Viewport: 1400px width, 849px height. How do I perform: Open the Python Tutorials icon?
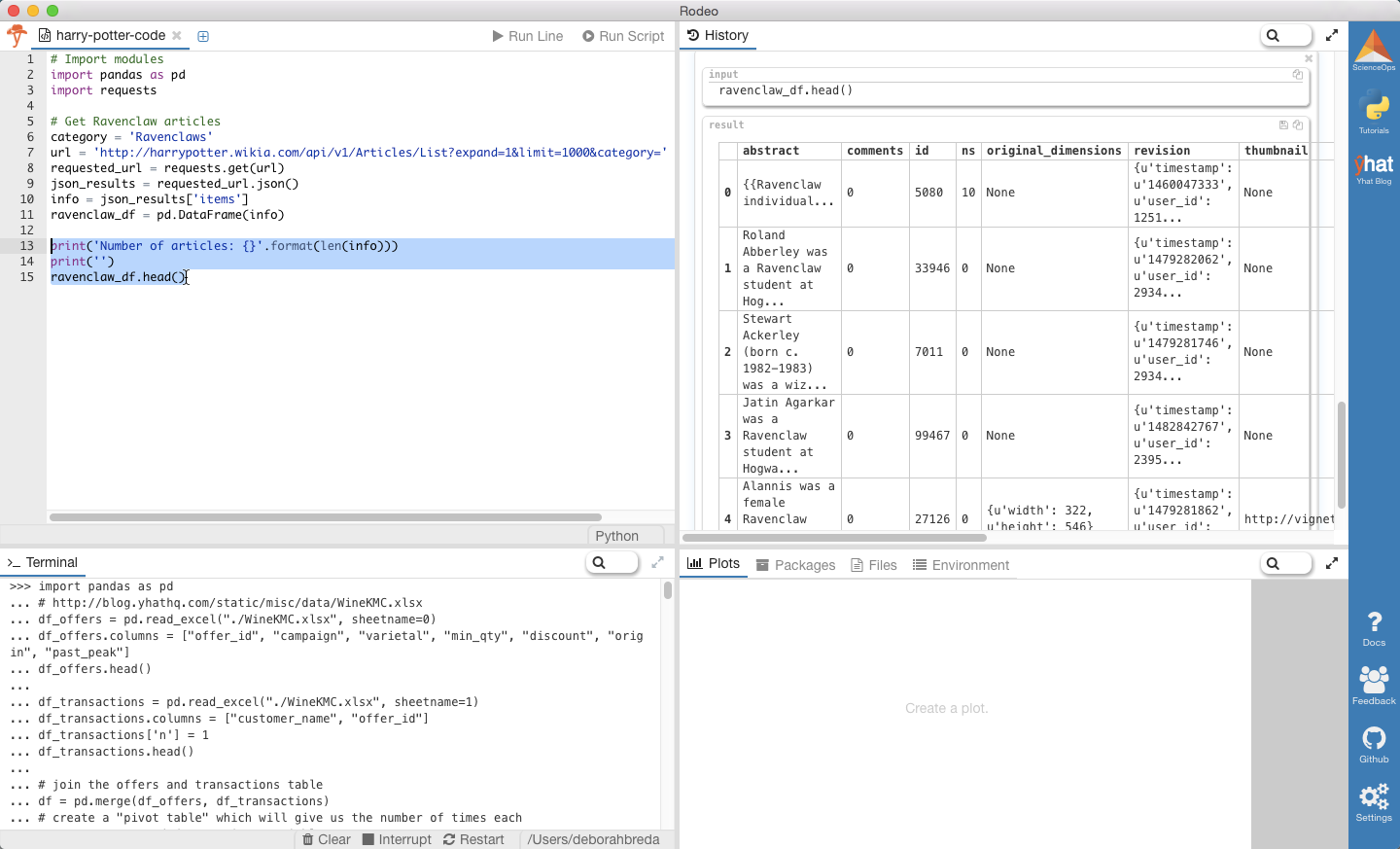(x=1374, y=111)
